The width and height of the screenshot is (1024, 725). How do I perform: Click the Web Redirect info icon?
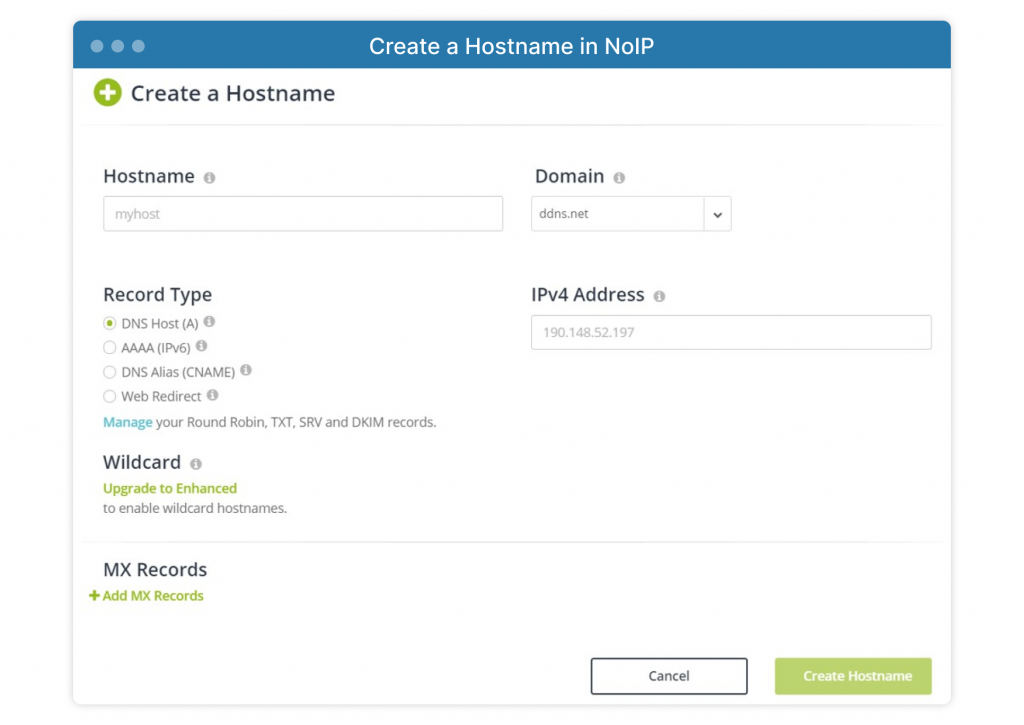coord(212,395)
